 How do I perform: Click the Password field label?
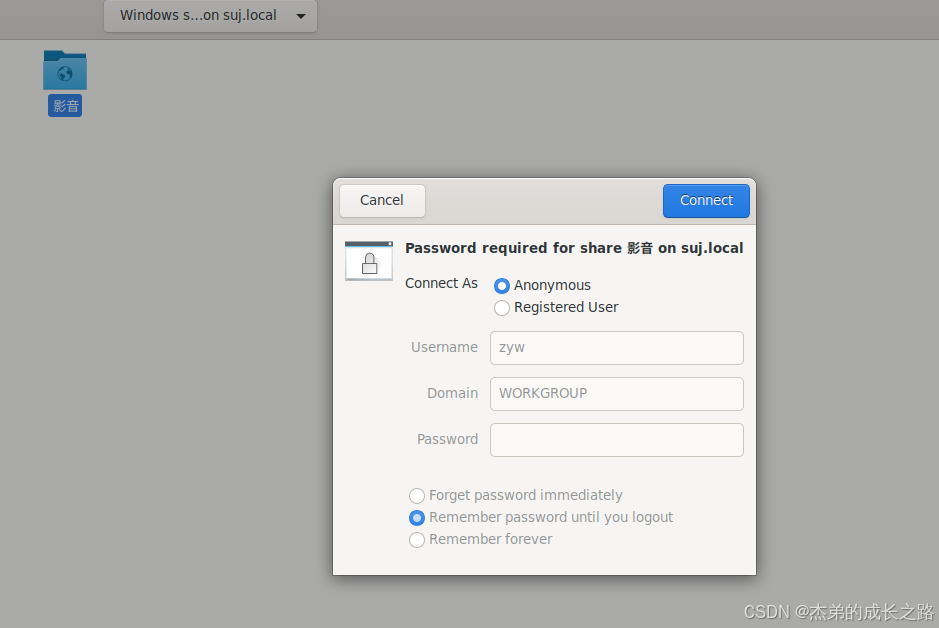click(x=447, y=439)
